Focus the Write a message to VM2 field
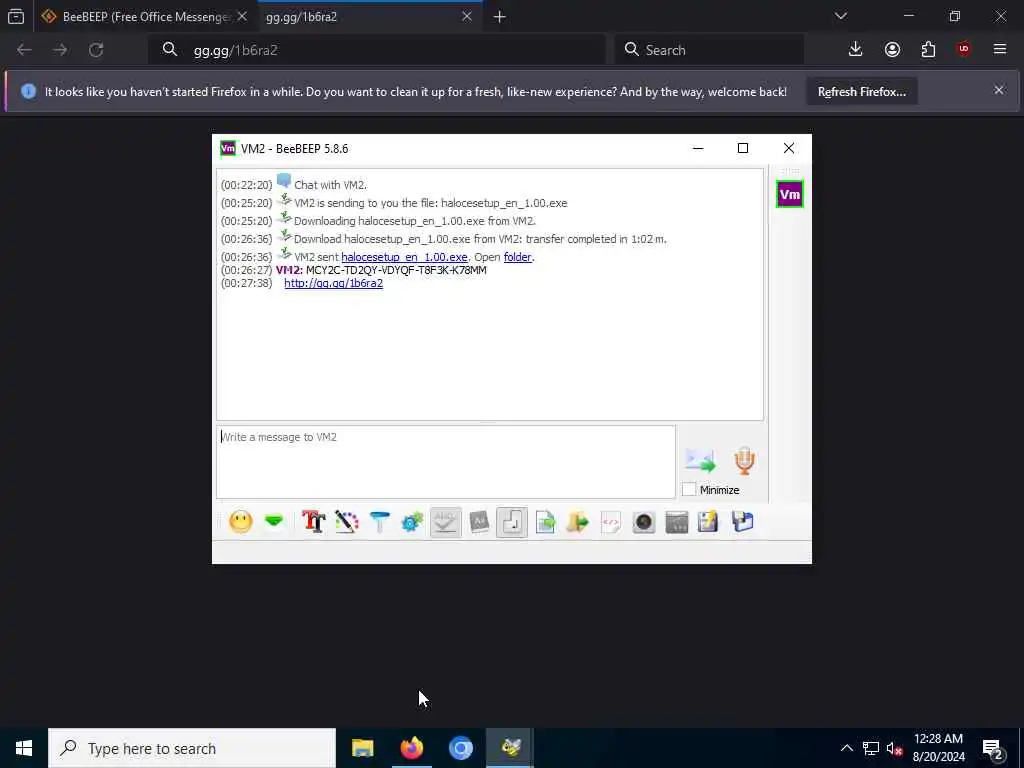The image size is (1024, 768). 445,462
